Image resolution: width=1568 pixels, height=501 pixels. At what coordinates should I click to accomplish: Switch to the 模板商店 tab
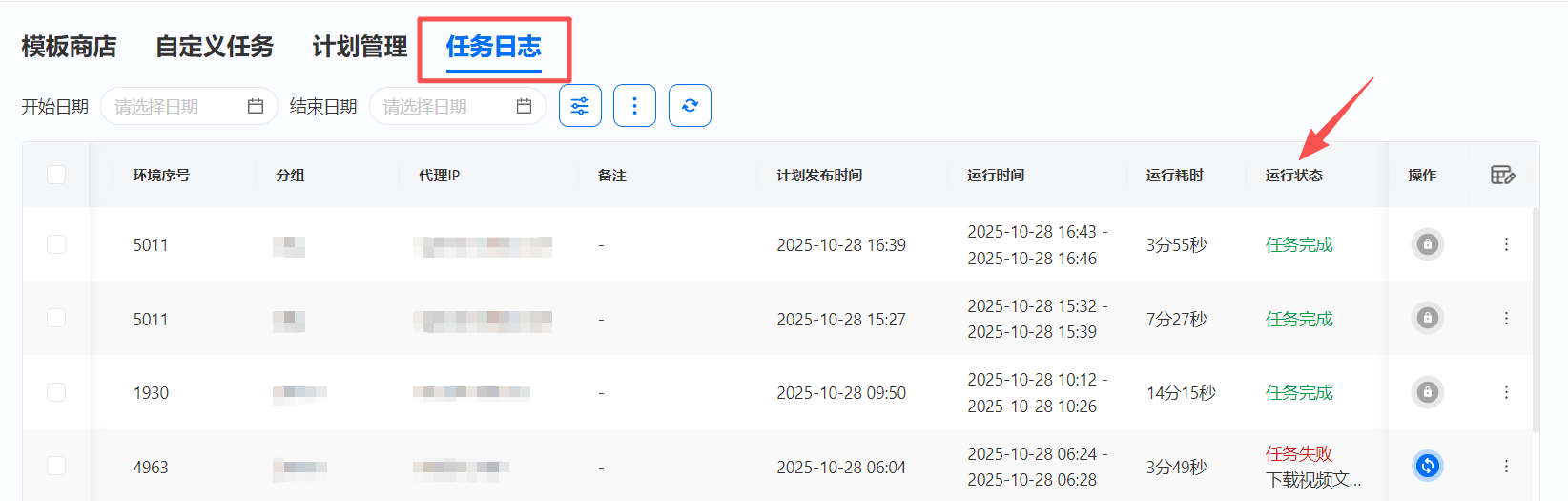click(x=69, y=47)
